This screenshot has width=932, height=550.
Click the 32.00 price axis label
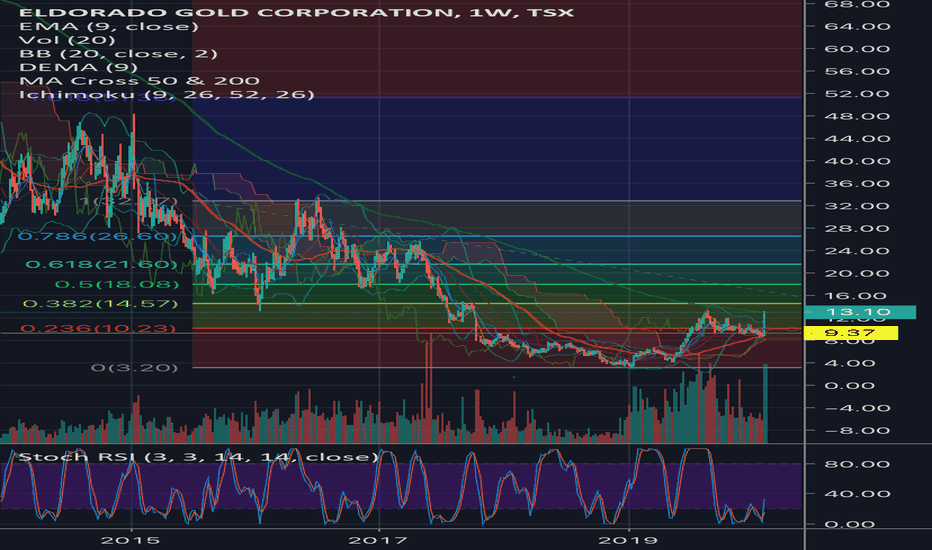[x=857, y=206]
